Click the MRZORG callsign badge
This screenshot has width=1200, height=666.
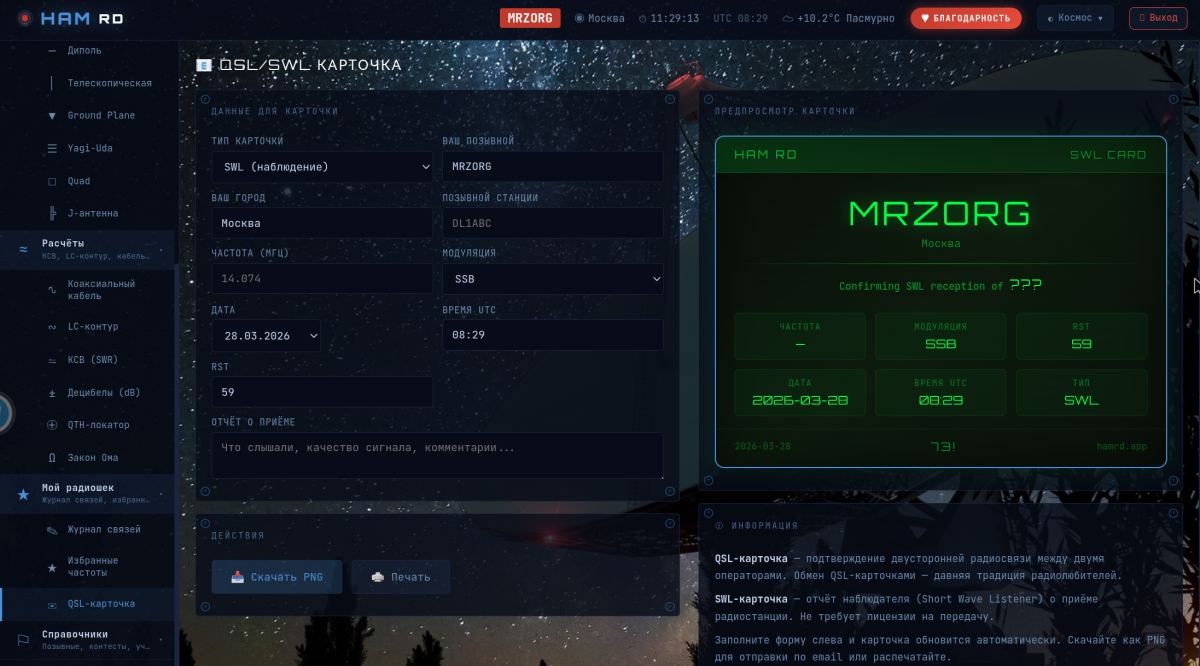point(530,18)
